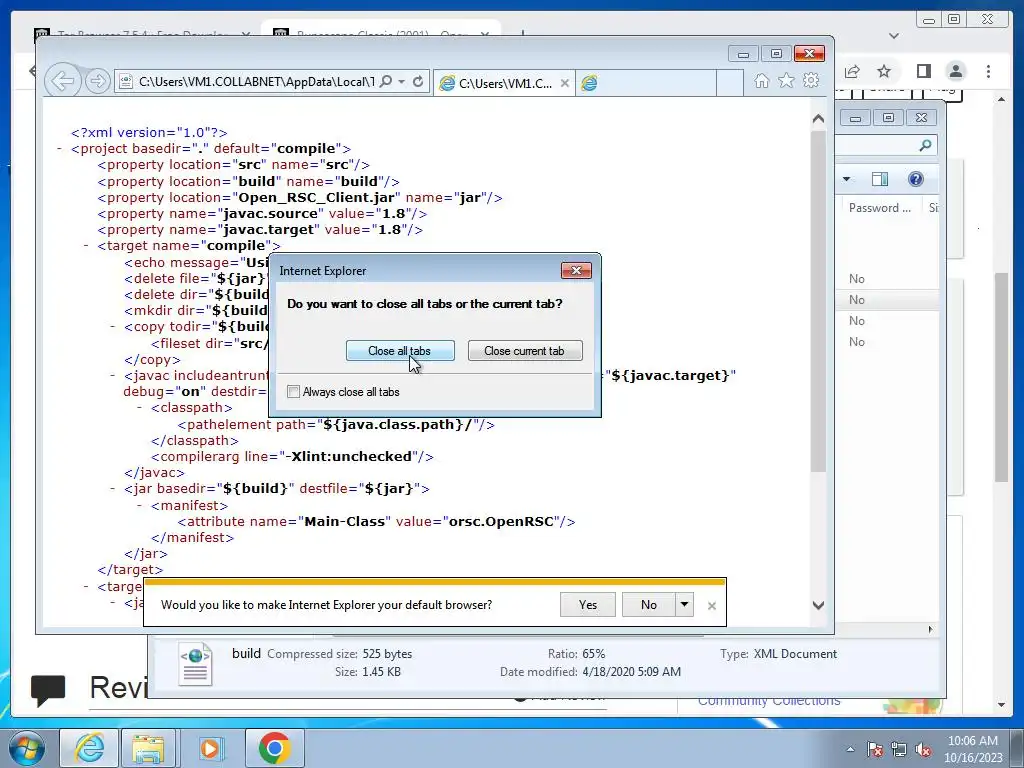Close the C:\Users\VM1.C... tab with its X
1024x768 pixels.
[565, 83]
